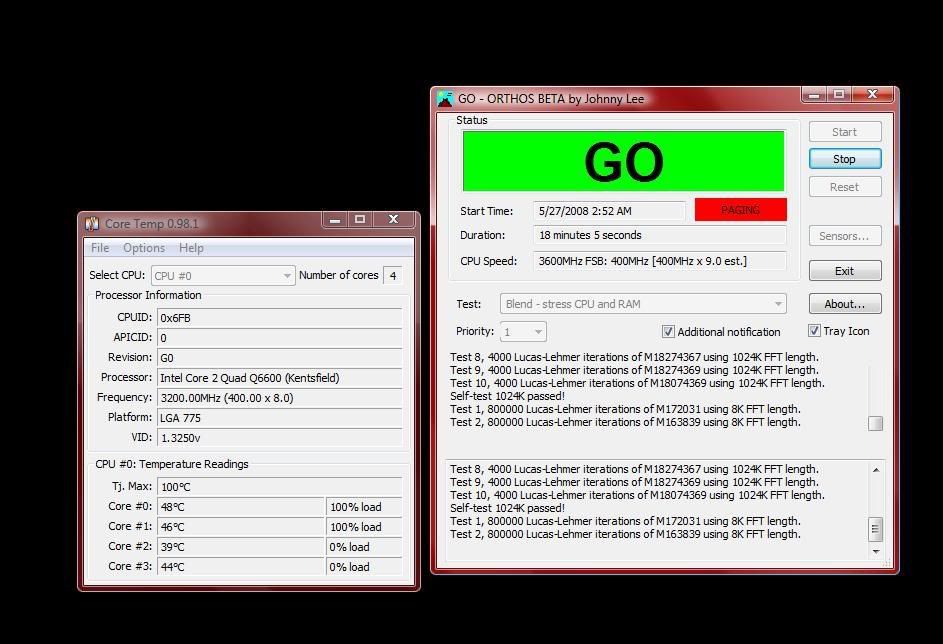Click the Start button in ORTHOS

(845, 132)
